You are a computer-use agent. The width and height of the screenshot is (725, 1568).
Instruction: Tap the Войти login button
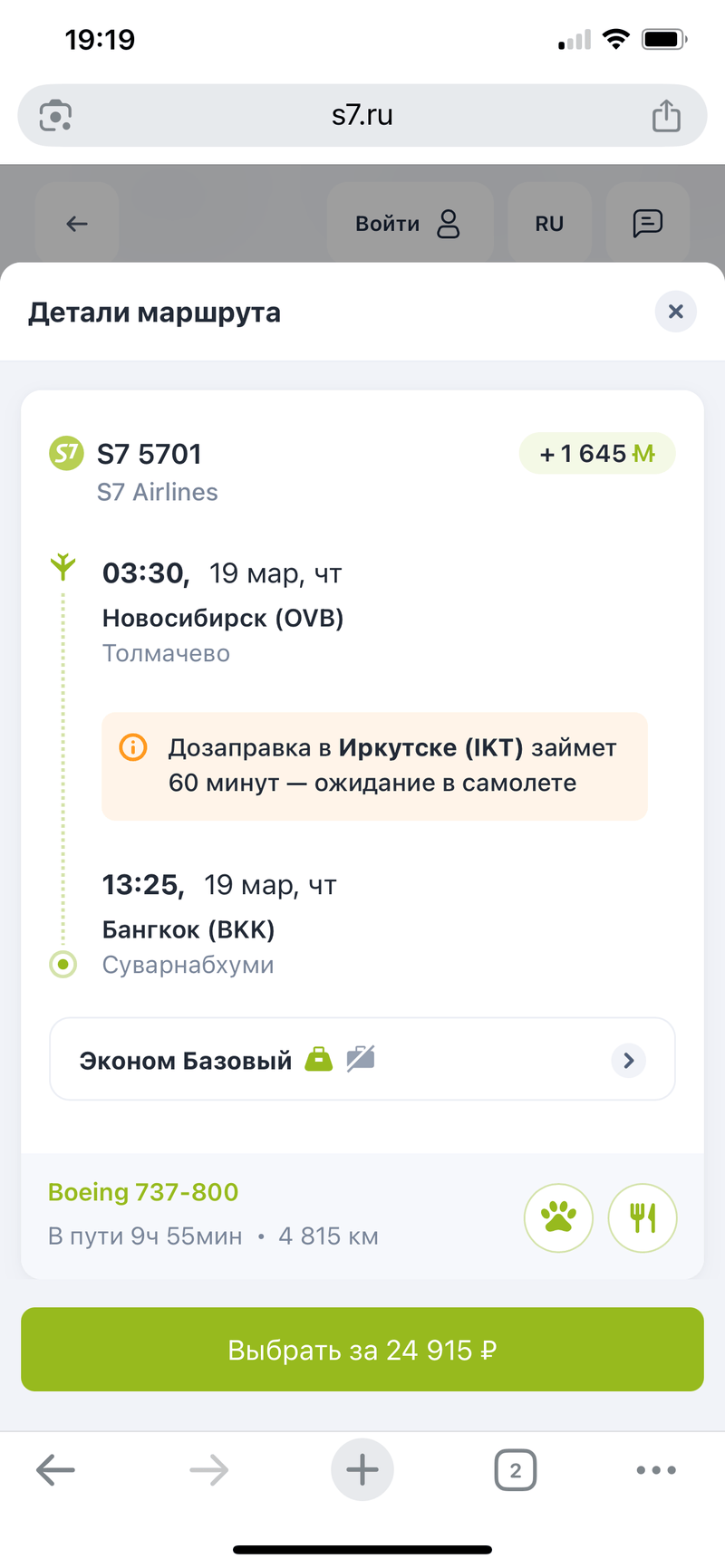[x=409, y=224]
